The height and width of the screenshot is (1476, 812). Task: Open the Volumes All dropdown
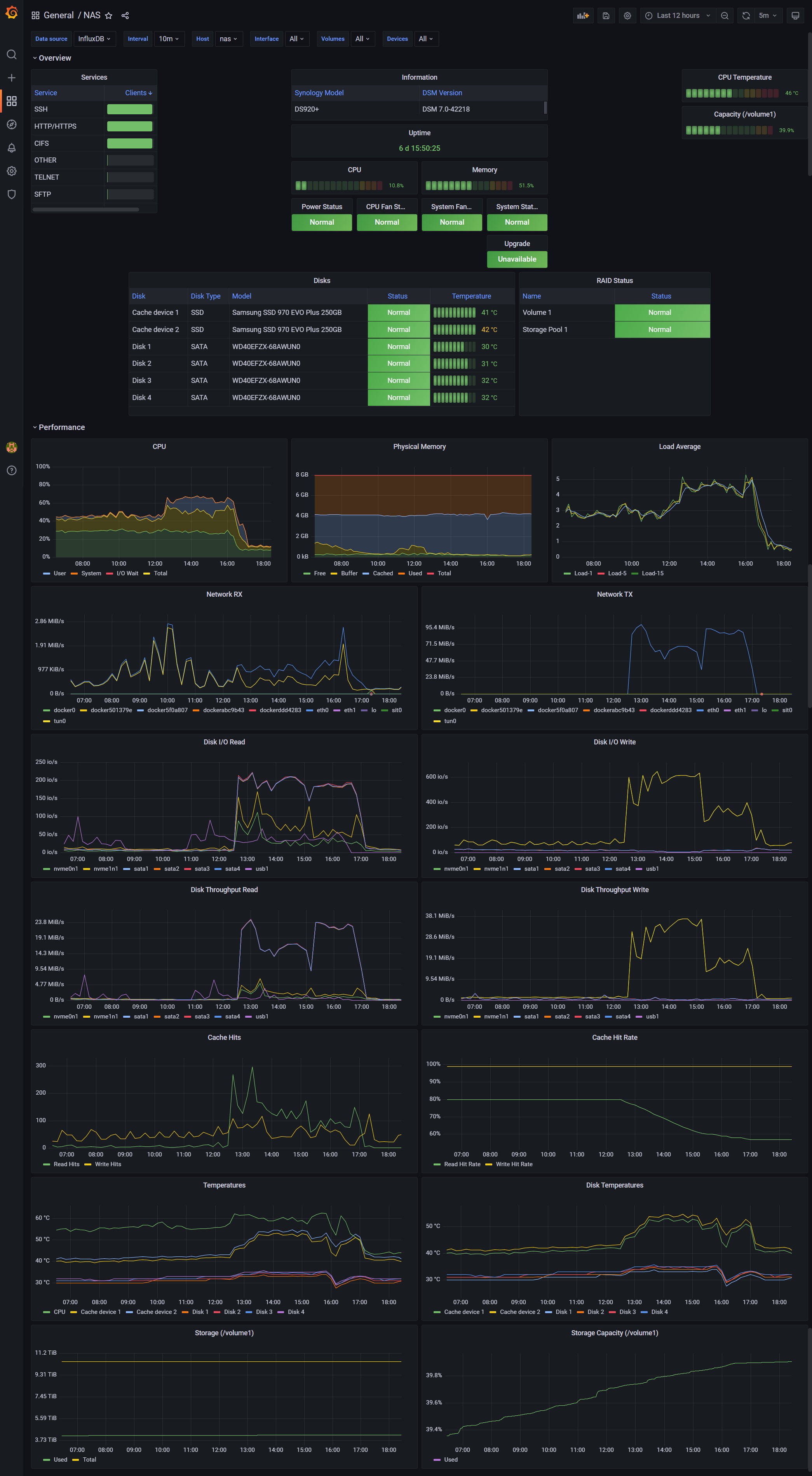362,39
